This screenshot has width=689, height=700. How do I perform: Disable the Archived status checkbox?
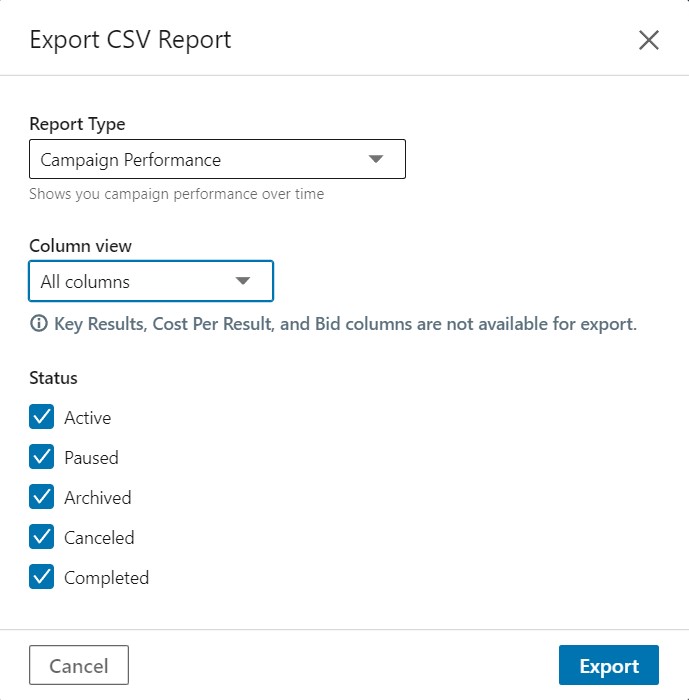(x=42, y=496)
